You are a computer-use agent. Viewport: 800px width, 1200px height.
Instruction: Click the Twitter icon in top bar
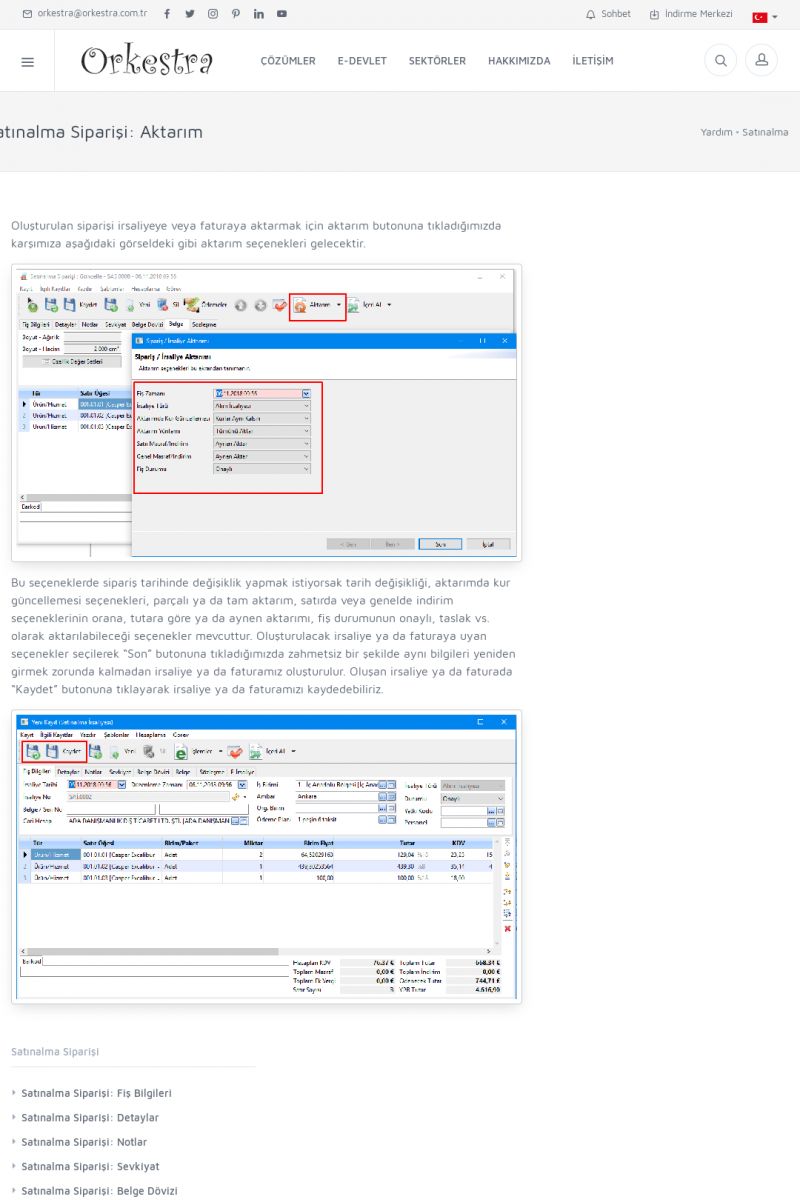point(189,14)
